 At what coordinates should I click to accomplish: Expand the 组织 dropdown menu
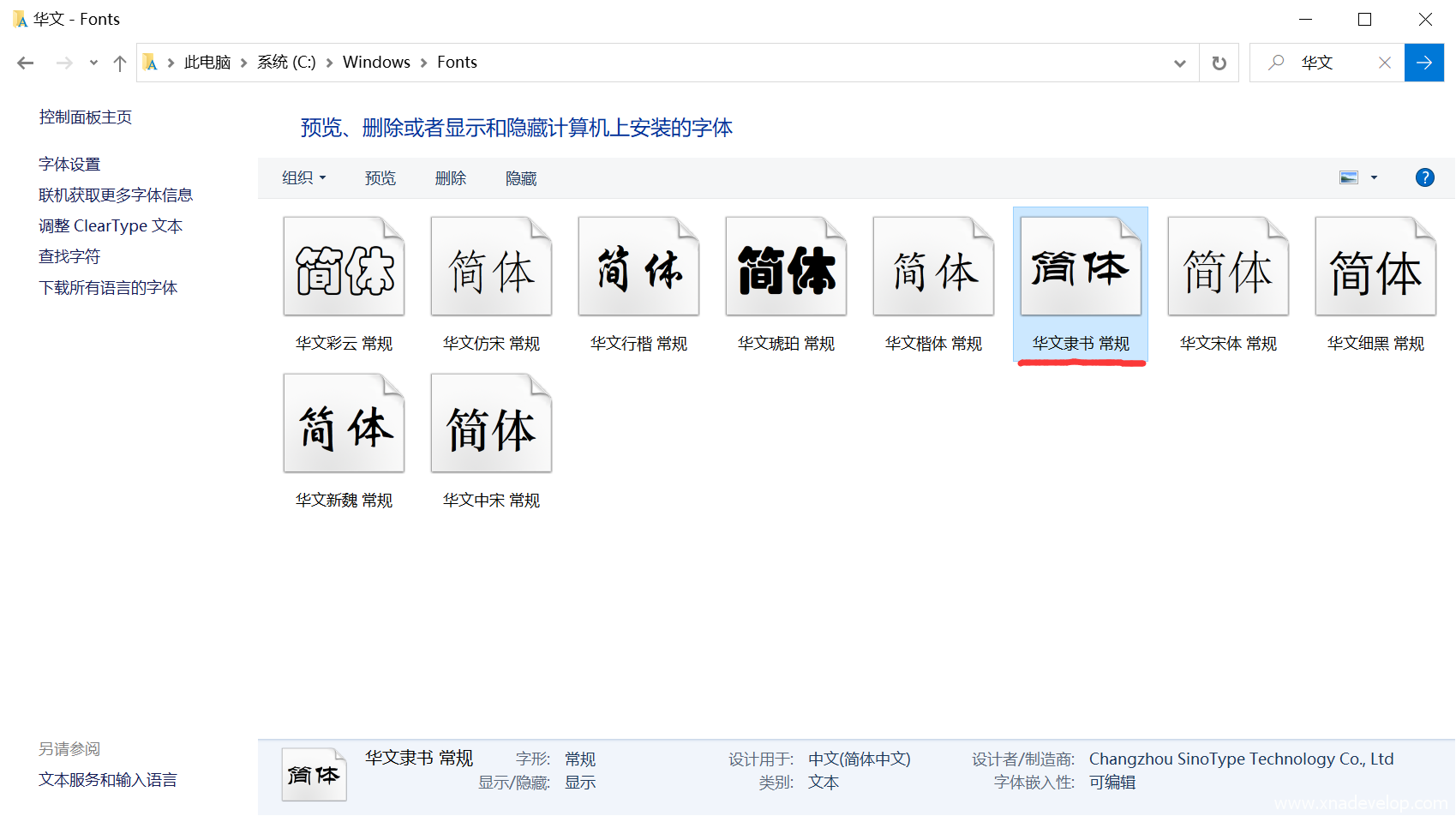(304, 177)
